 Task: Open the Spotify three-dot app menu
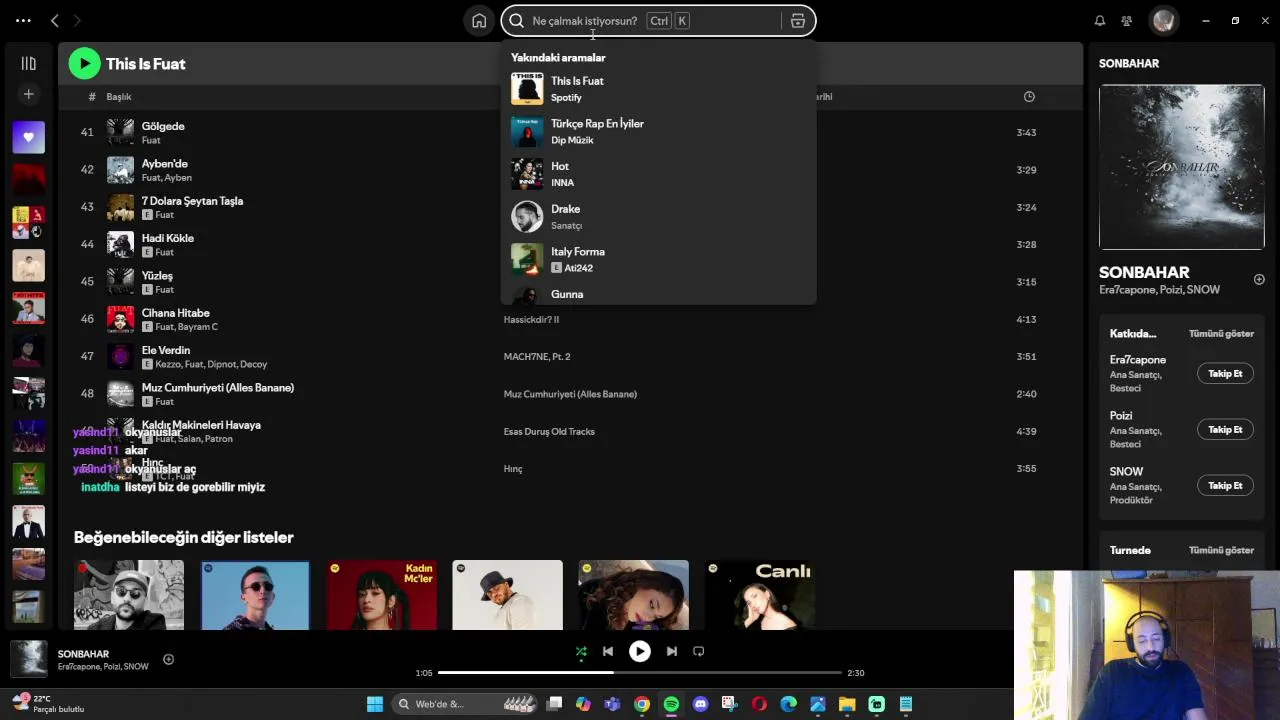tap(23, 20)
